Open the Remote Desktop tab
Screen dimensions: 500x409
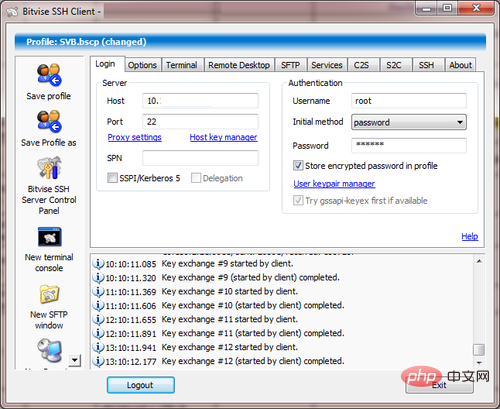[x=239, y=65]
